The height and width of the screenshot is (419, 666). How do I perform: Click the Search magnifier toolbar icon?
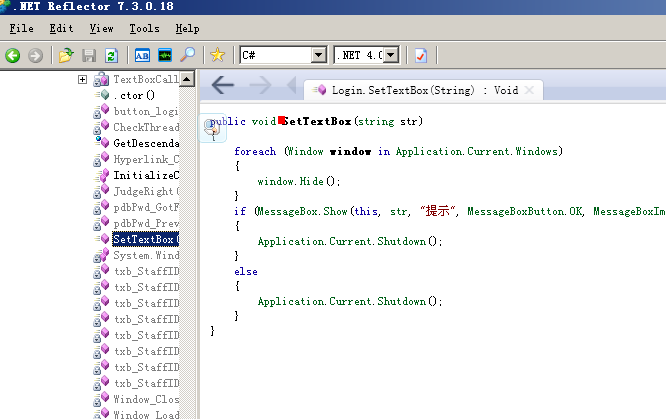(187, 55)
